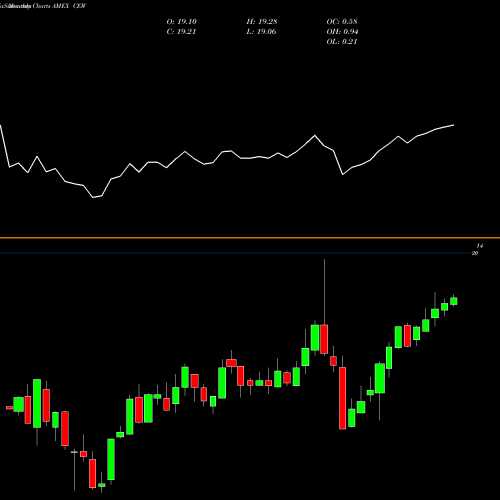
Task: Click the axis label 20
Action: pyautogui.click(x=475, y=253)
